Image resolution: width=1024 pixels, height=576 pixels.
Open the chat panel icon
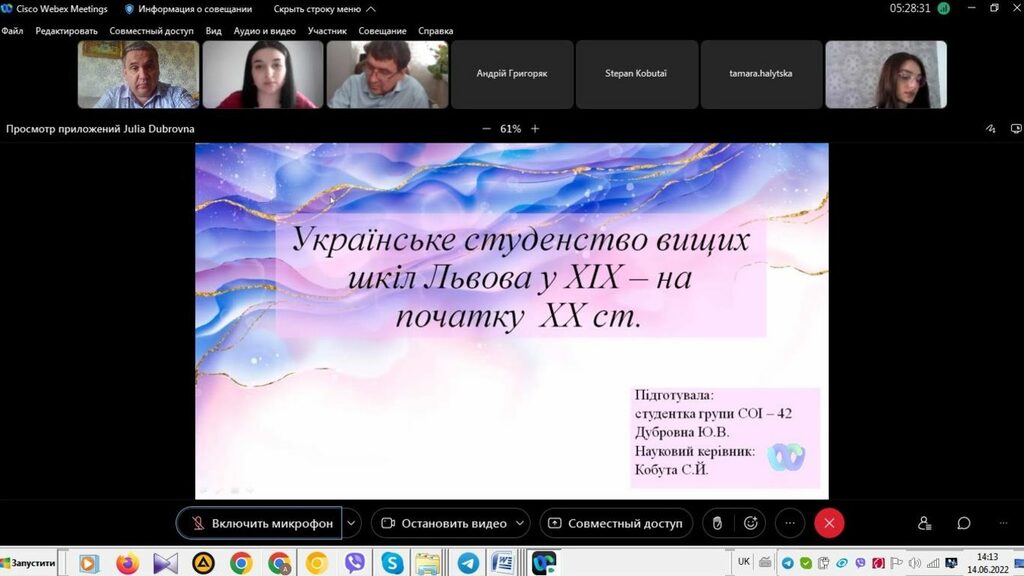pyautogui.click(x=964, y=523)
